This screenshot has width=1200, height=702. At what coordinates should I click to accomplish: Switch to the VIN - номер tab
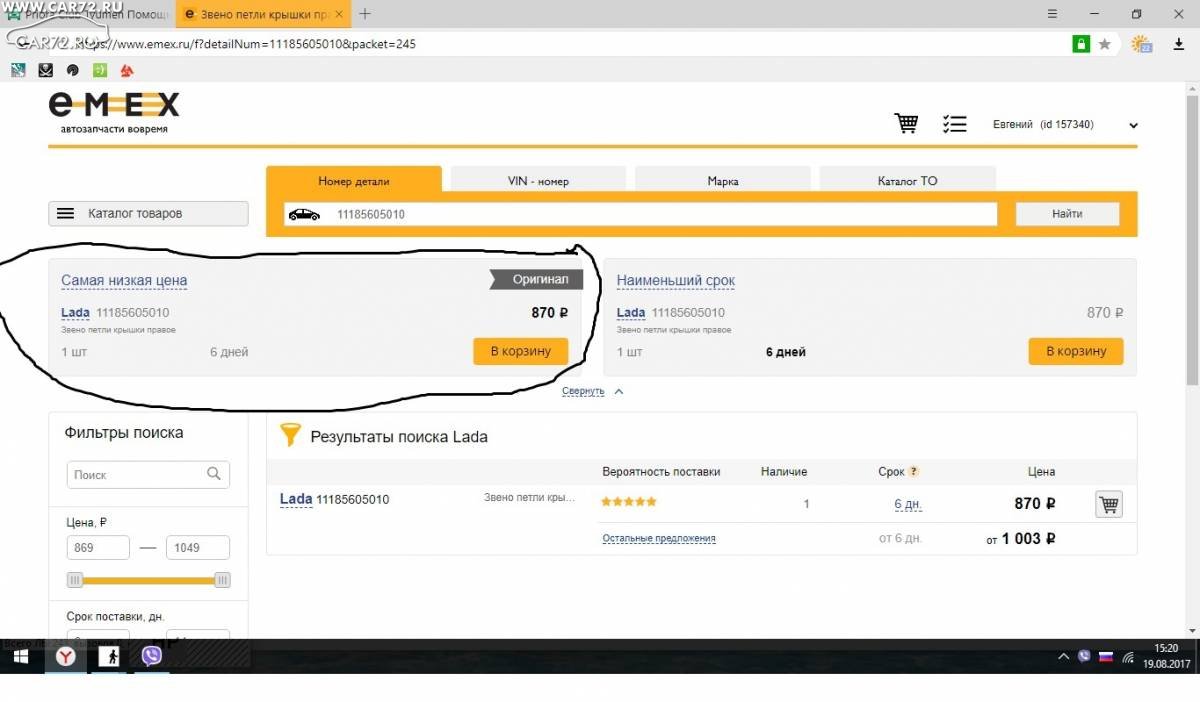538,181
